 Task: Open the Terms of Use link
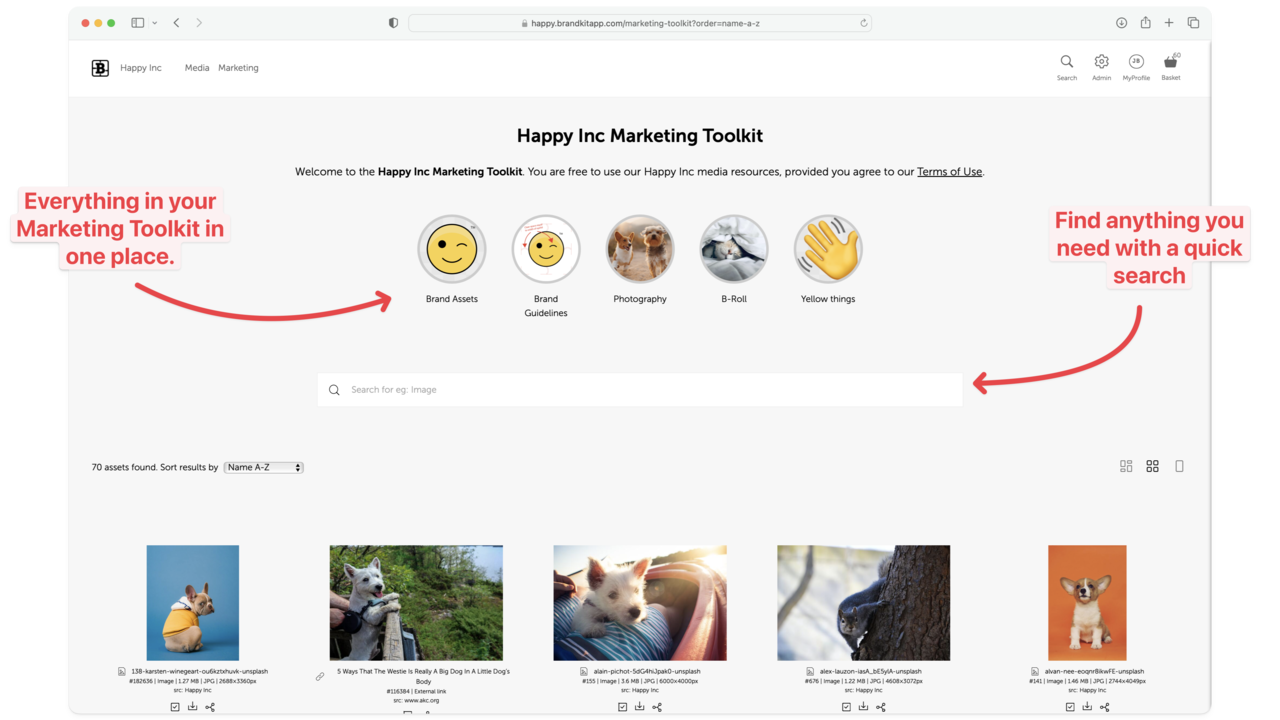pyautogui.click(x=949, y=172)
